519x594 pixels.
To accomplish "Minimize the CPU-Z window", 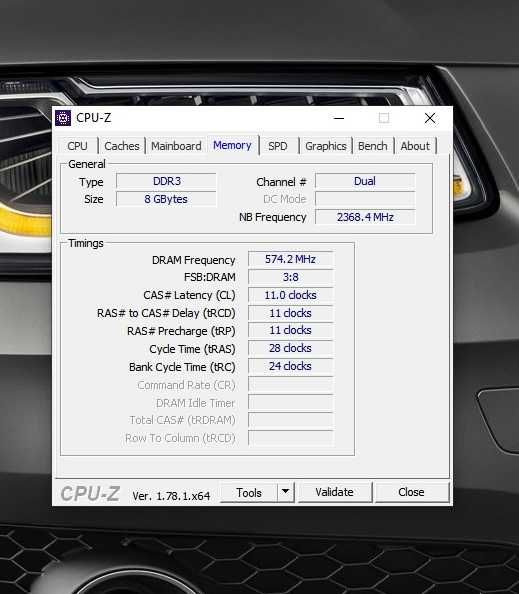I will tap(339, 118).
